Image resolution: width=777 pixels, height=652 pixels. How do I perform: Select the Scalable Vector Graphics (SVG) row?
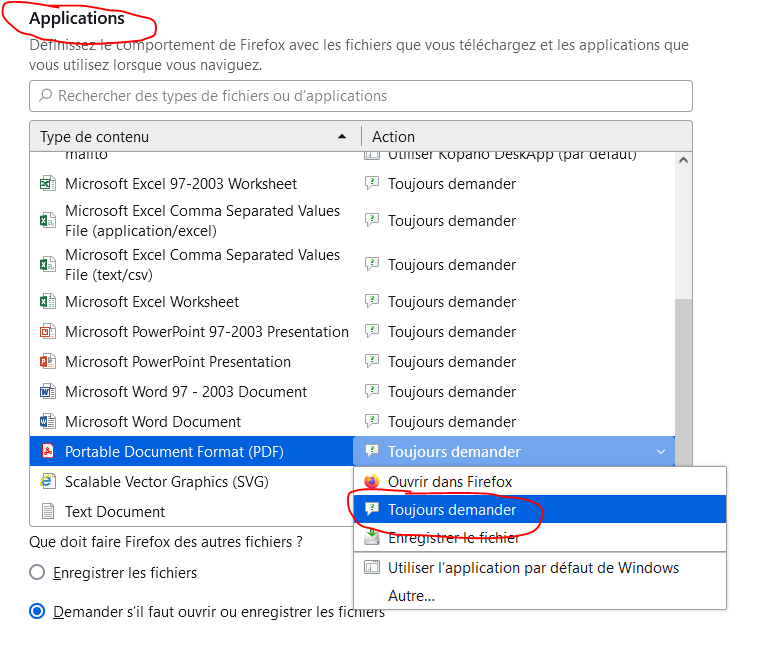pyautogui.click(x=192, y=481)
